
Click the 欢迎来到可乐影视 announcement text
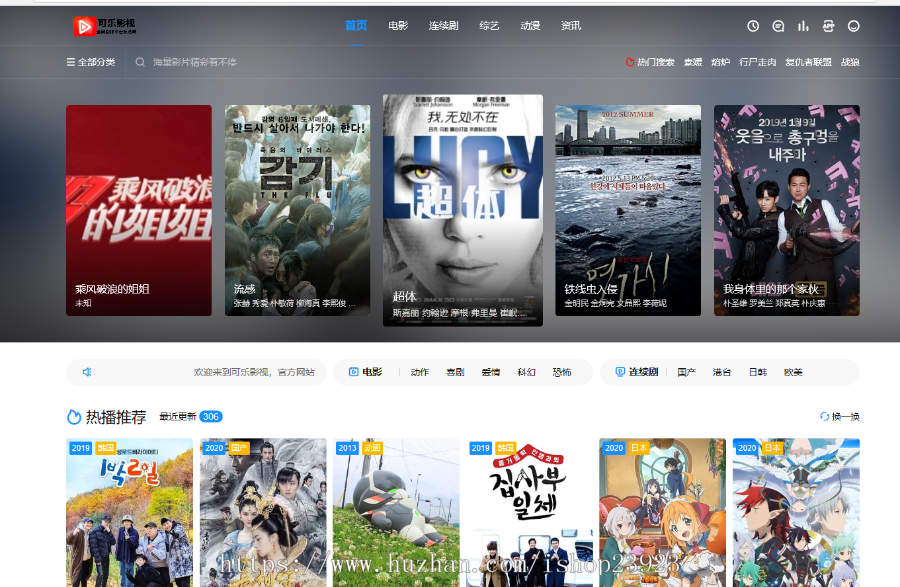pos(254,372)
